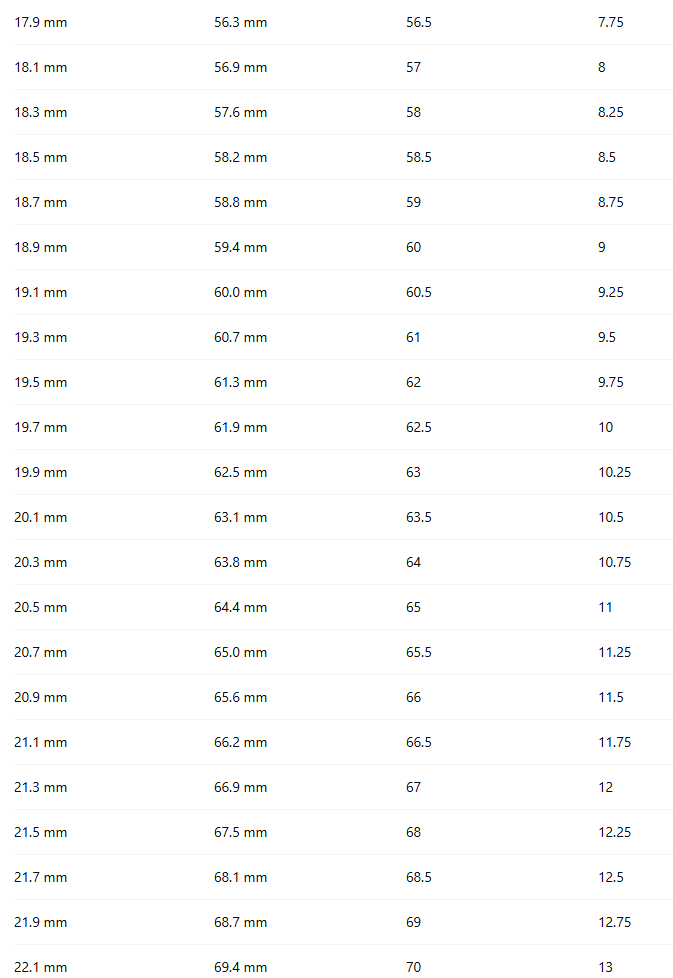Select the 22.1 mm diameter cell
Viewport: 673px width, 978px height.
click(41, 967)
